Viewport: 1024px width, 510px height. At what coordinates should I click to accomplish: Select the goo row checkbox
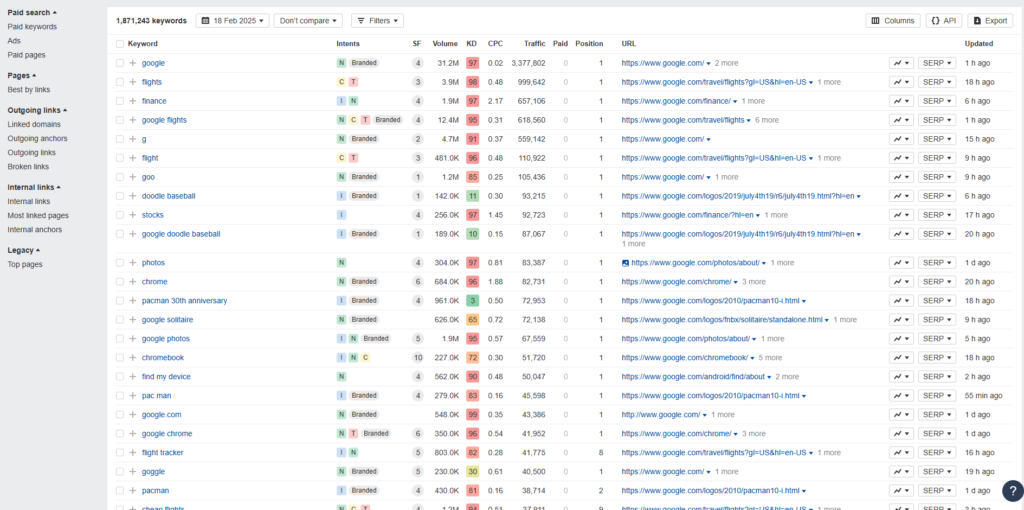click(x=120, y=177)
